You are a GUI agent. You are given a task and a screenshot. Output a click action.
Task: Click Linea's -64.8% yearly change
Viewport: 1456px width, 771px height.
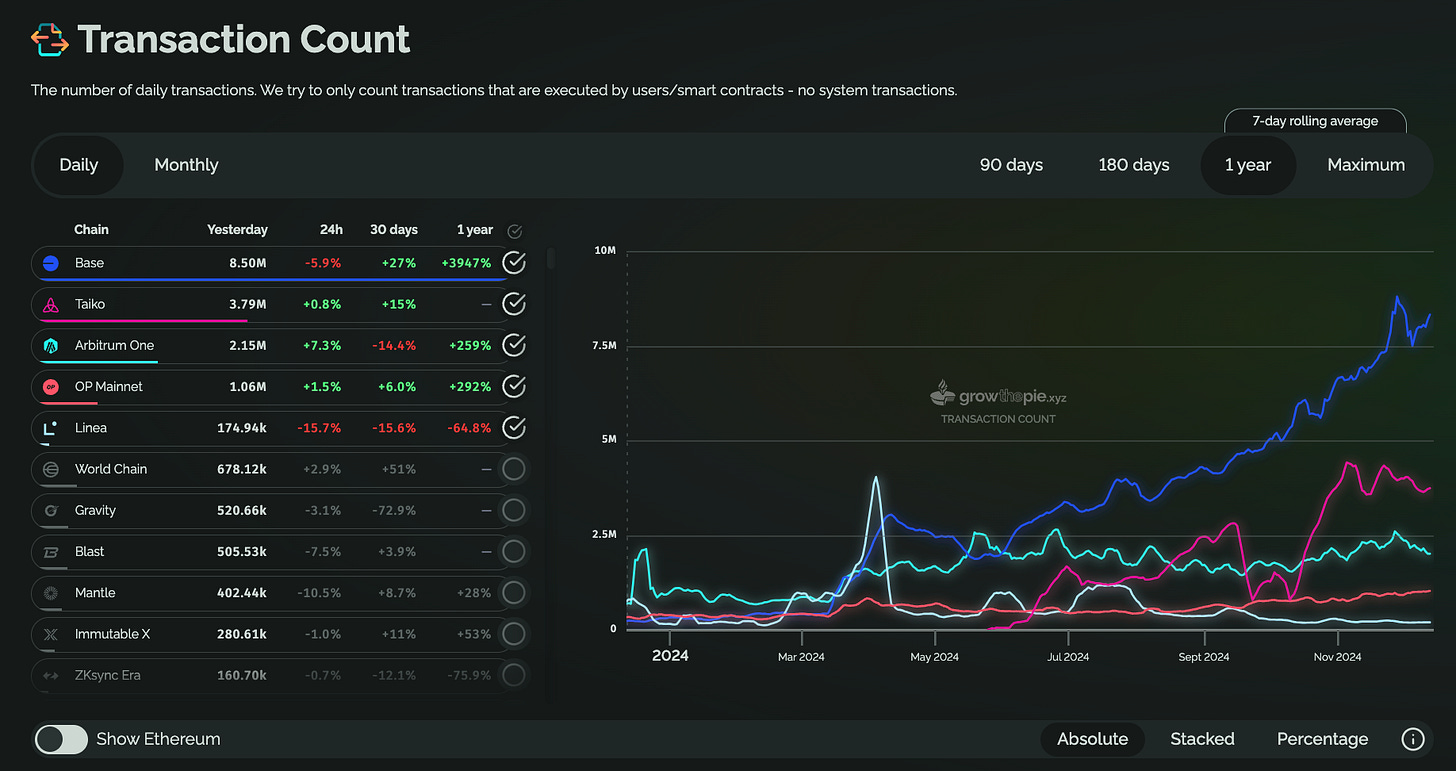(467, 428)
